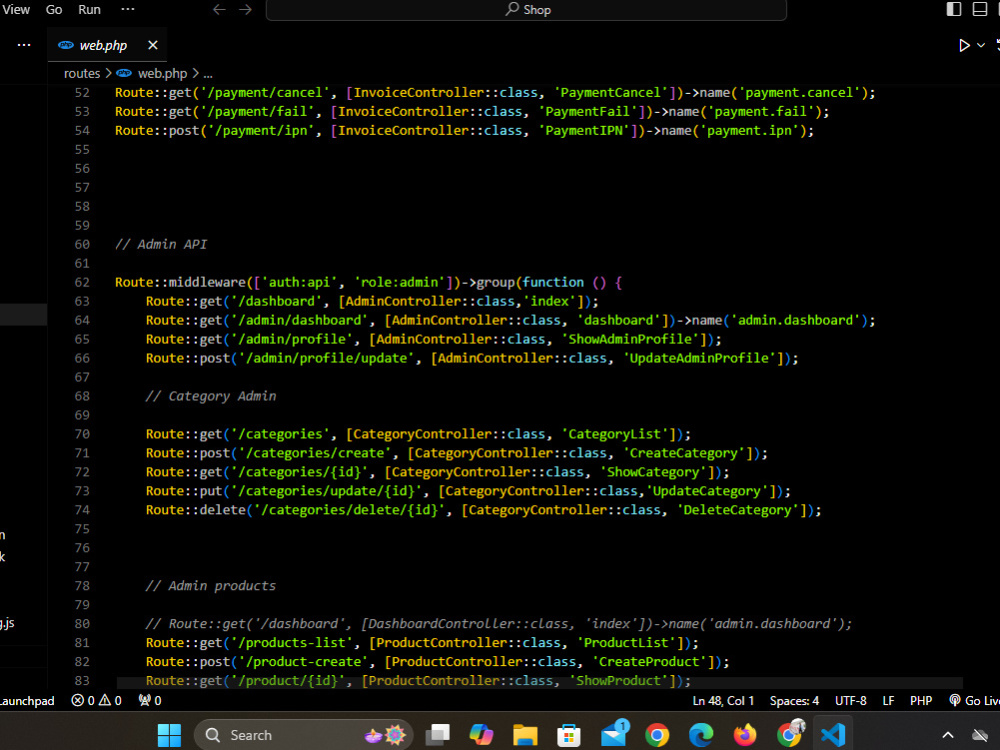This screenshot has height=750, width=1000.
Task: Go forward with the right arrow
Action: point(246,10)
